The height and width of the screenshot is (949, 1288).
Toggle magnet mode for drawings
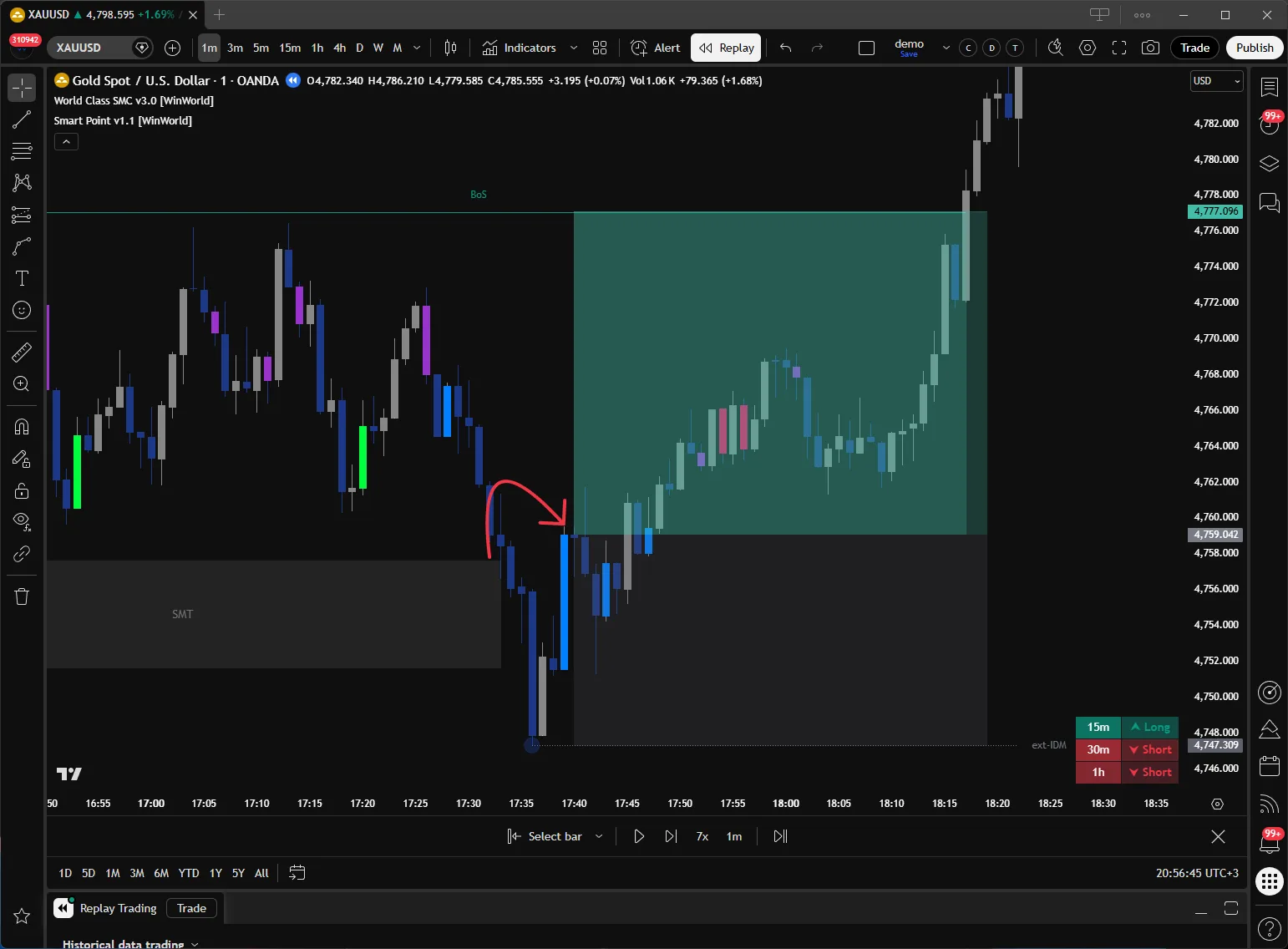[x=22, y=427]
